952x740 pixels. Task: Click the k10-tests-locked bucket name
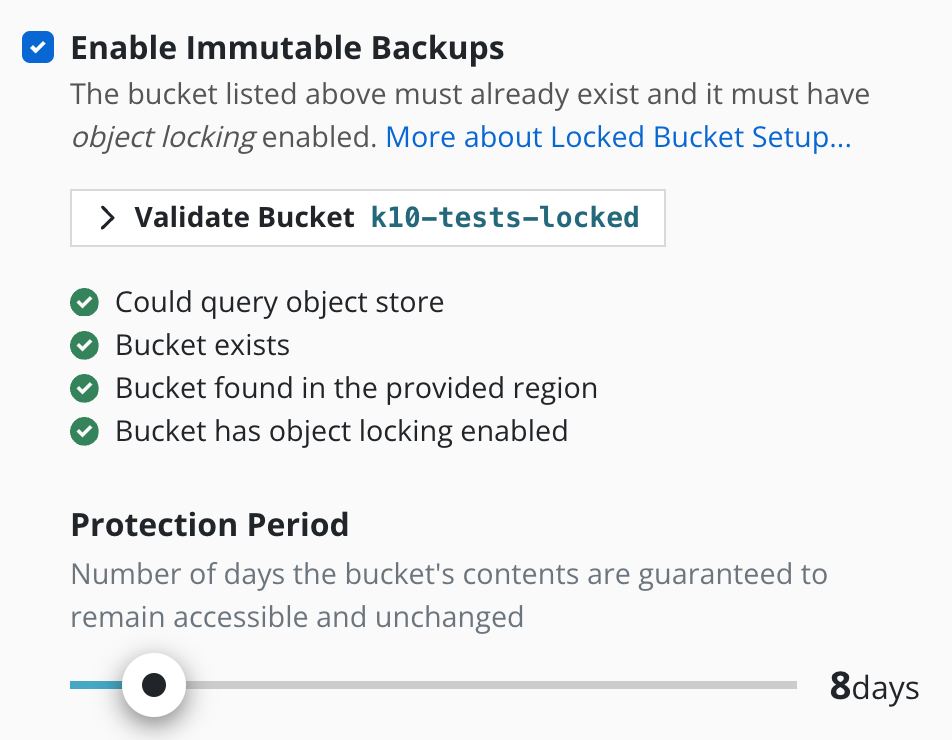505,218
